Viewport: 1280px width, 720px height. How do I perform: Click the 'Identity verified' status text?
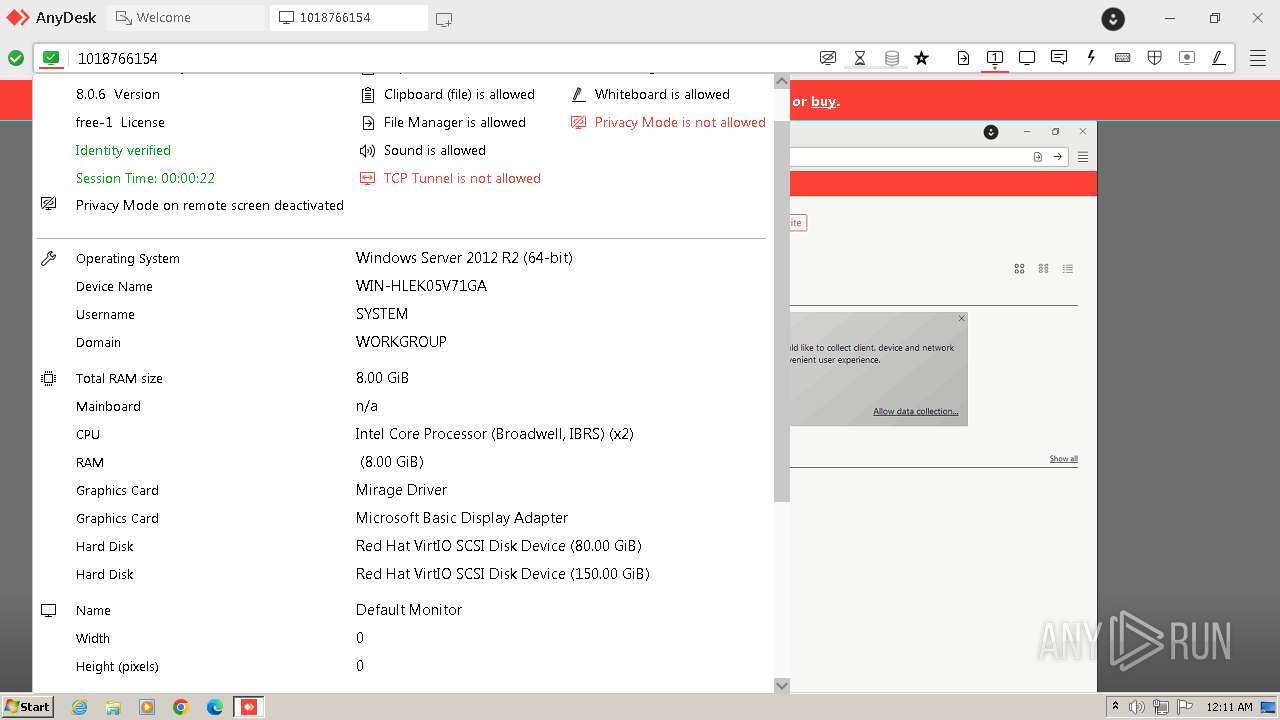123,150
